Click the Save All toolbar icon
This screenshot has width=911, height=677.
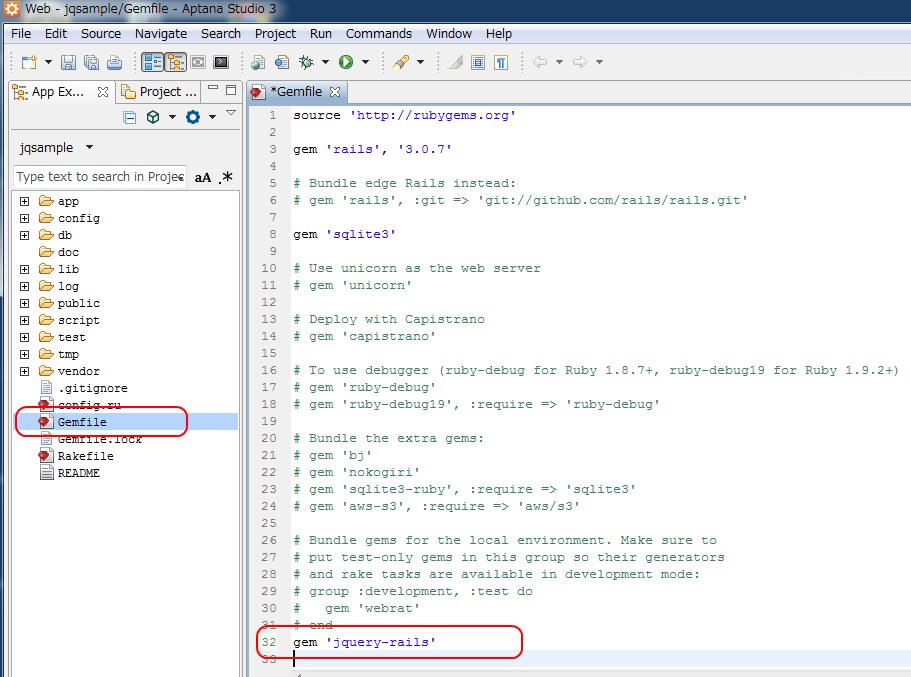click(x=91, y=62)
